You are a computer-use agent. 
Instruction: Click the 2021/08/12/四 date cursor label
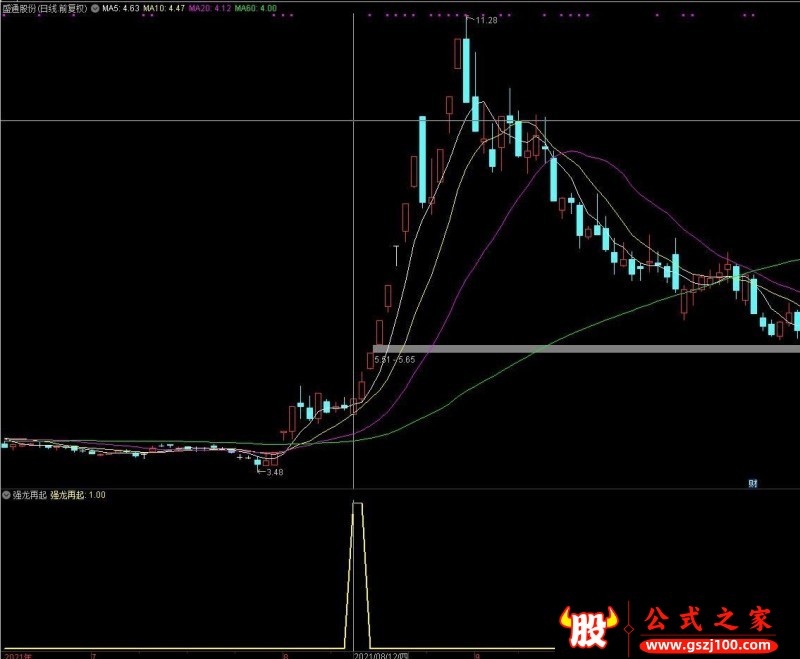pos(382,655)
